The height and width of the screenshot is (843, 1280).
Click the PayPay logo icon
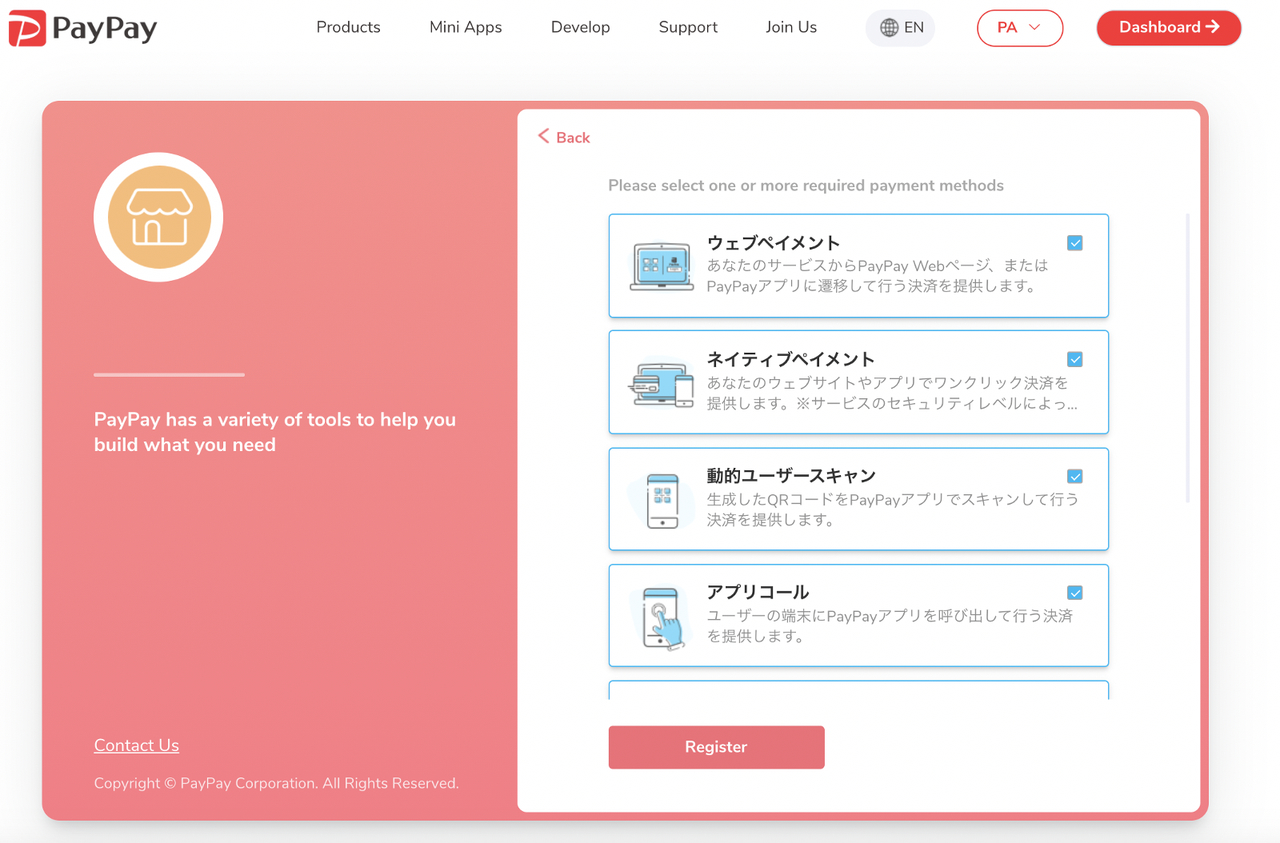[27, 28]
